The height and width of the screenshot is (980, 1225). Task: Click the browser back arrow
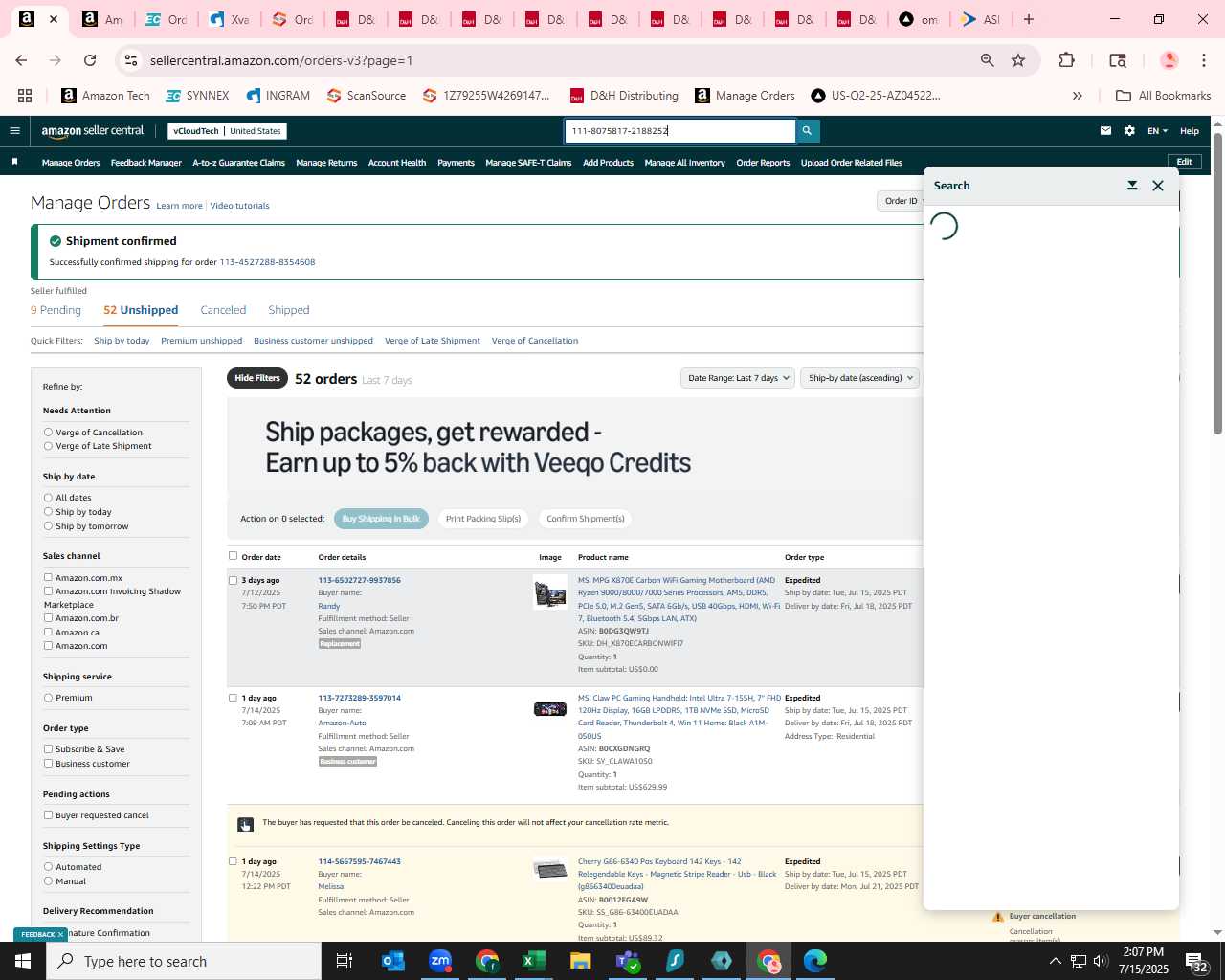(x=21, y=60)
